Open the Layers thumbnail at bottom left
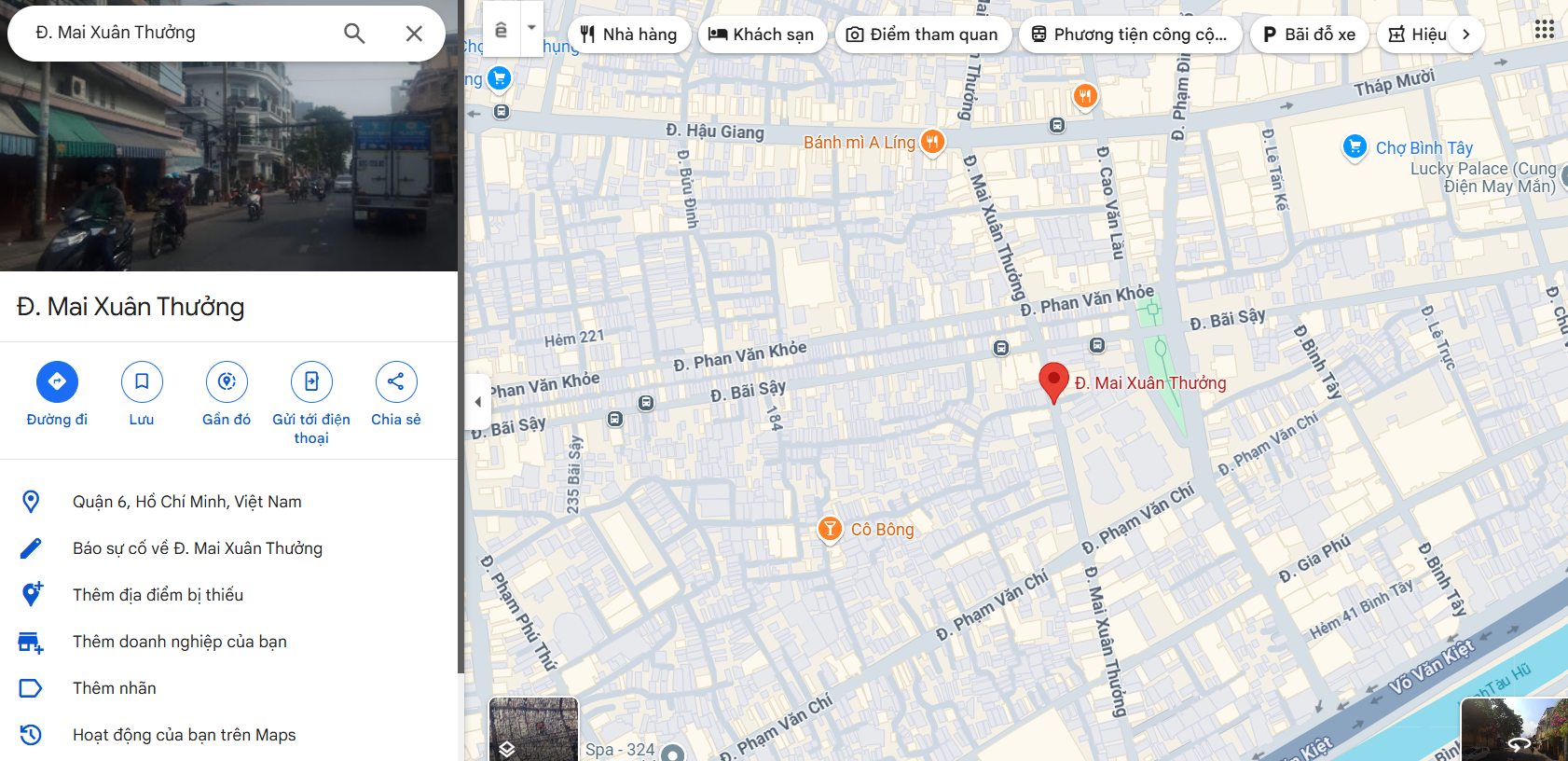The width and height of the screenshot is (1568, 761). (533, 728)
